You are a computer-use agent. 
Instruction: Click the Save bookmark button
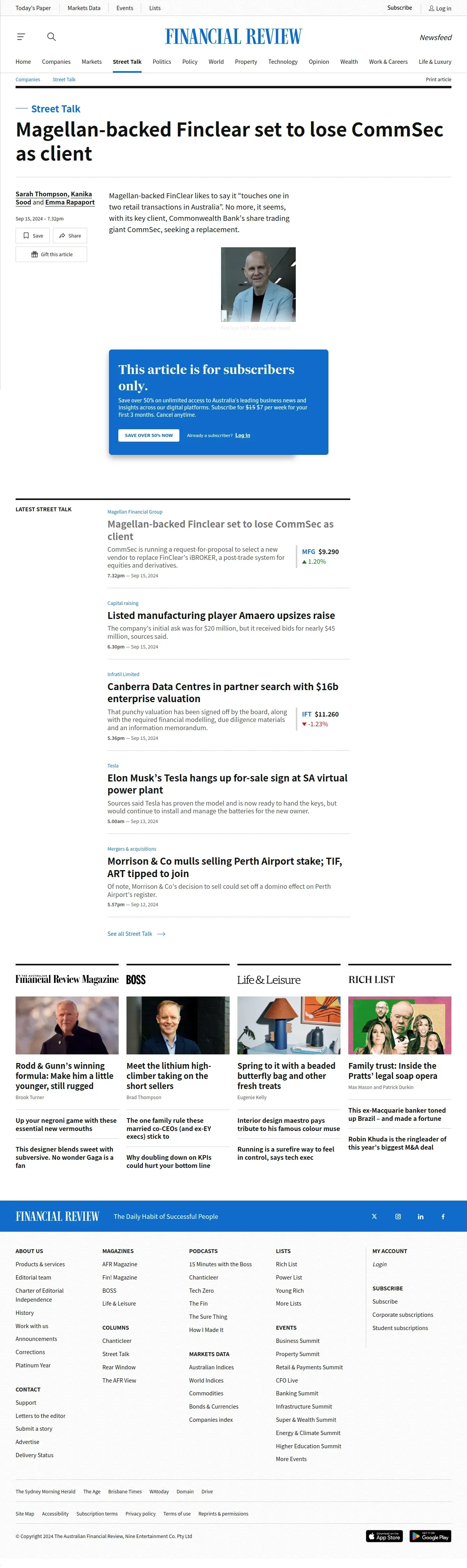pyautogui.click(x=33, y=236)
